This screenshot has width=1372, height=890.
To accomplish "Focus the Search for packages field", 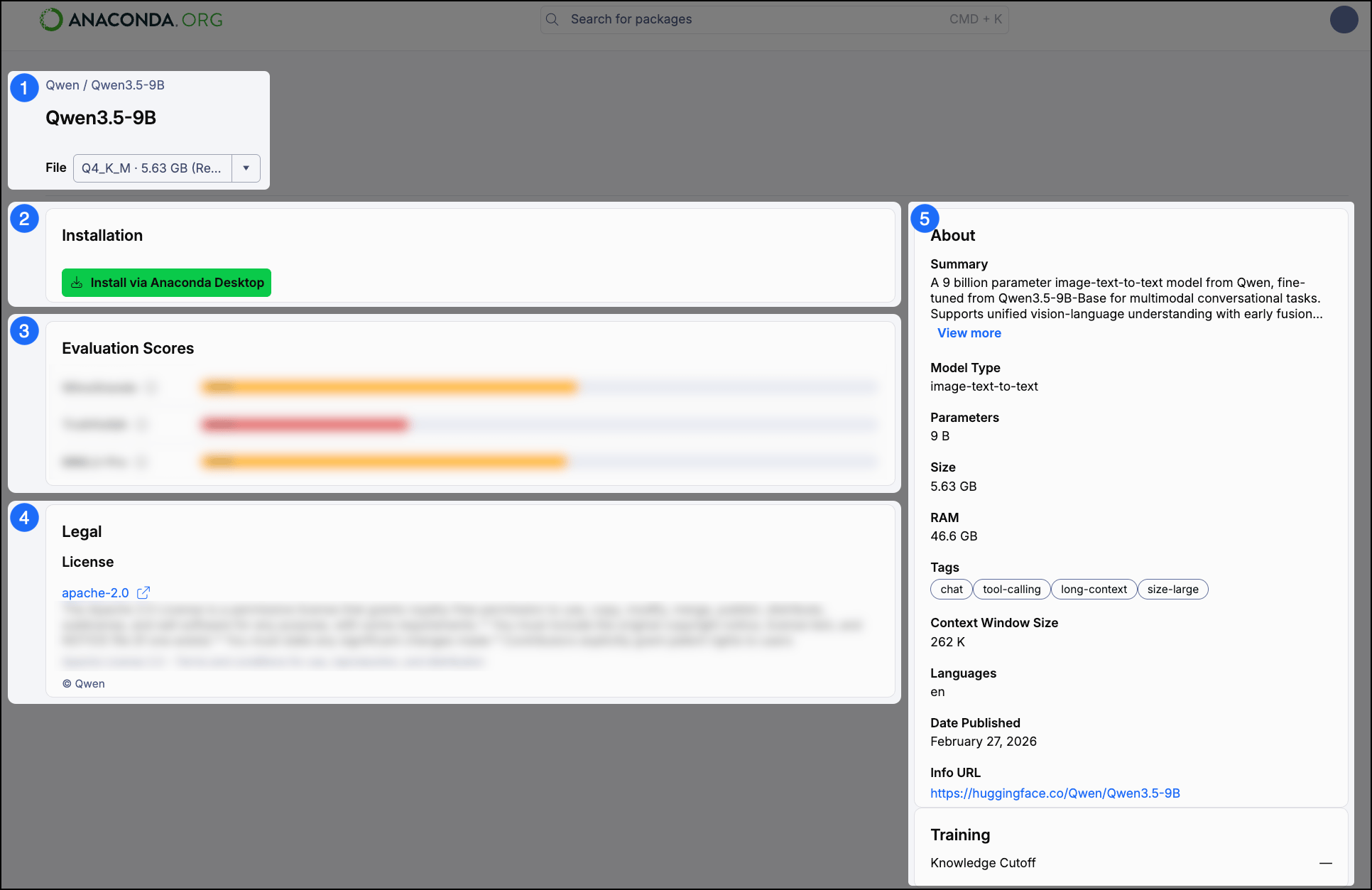I will (x=774, y=19).
